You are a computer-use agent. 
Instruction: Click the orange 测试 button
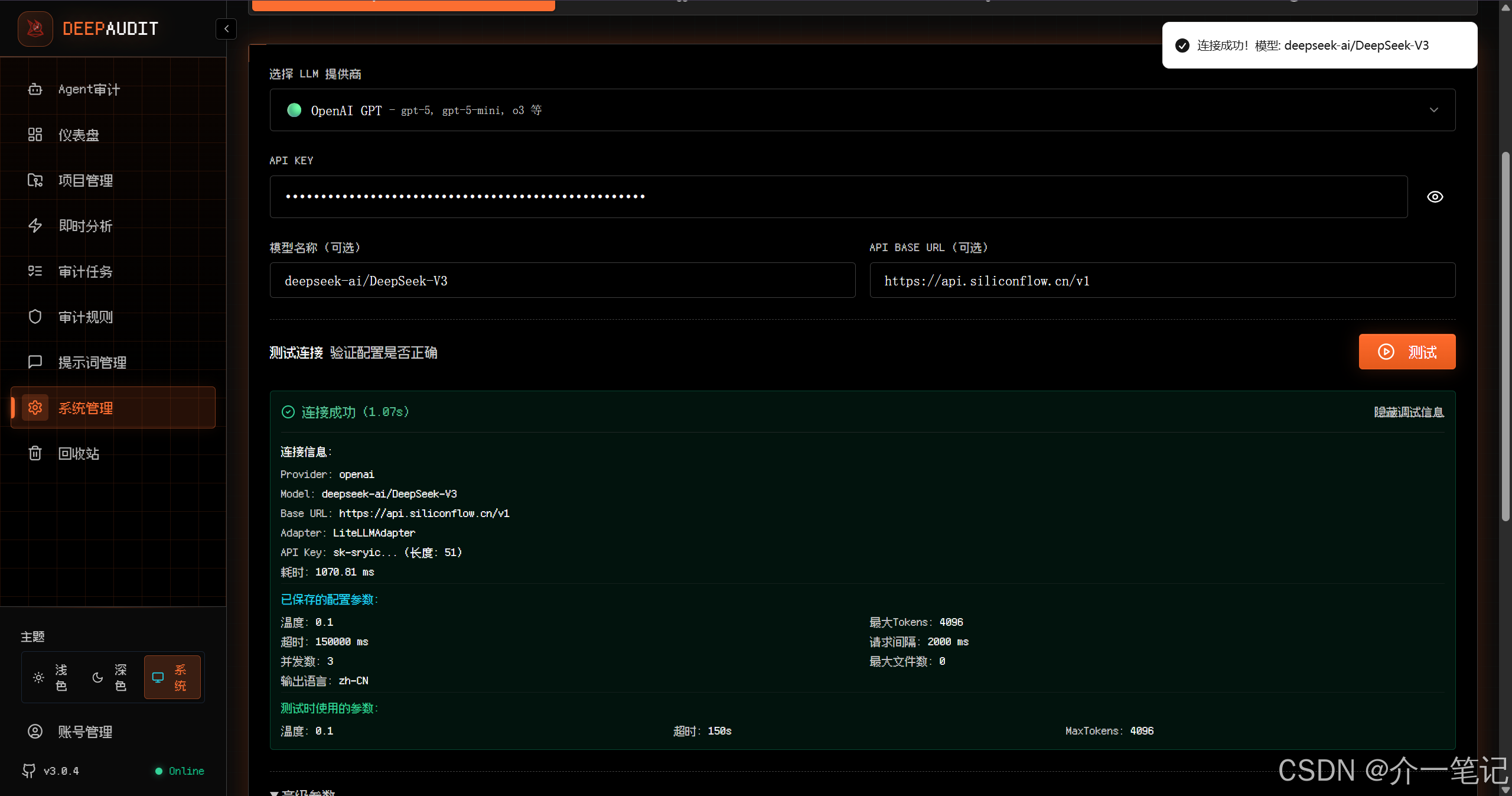[1407, 352]
